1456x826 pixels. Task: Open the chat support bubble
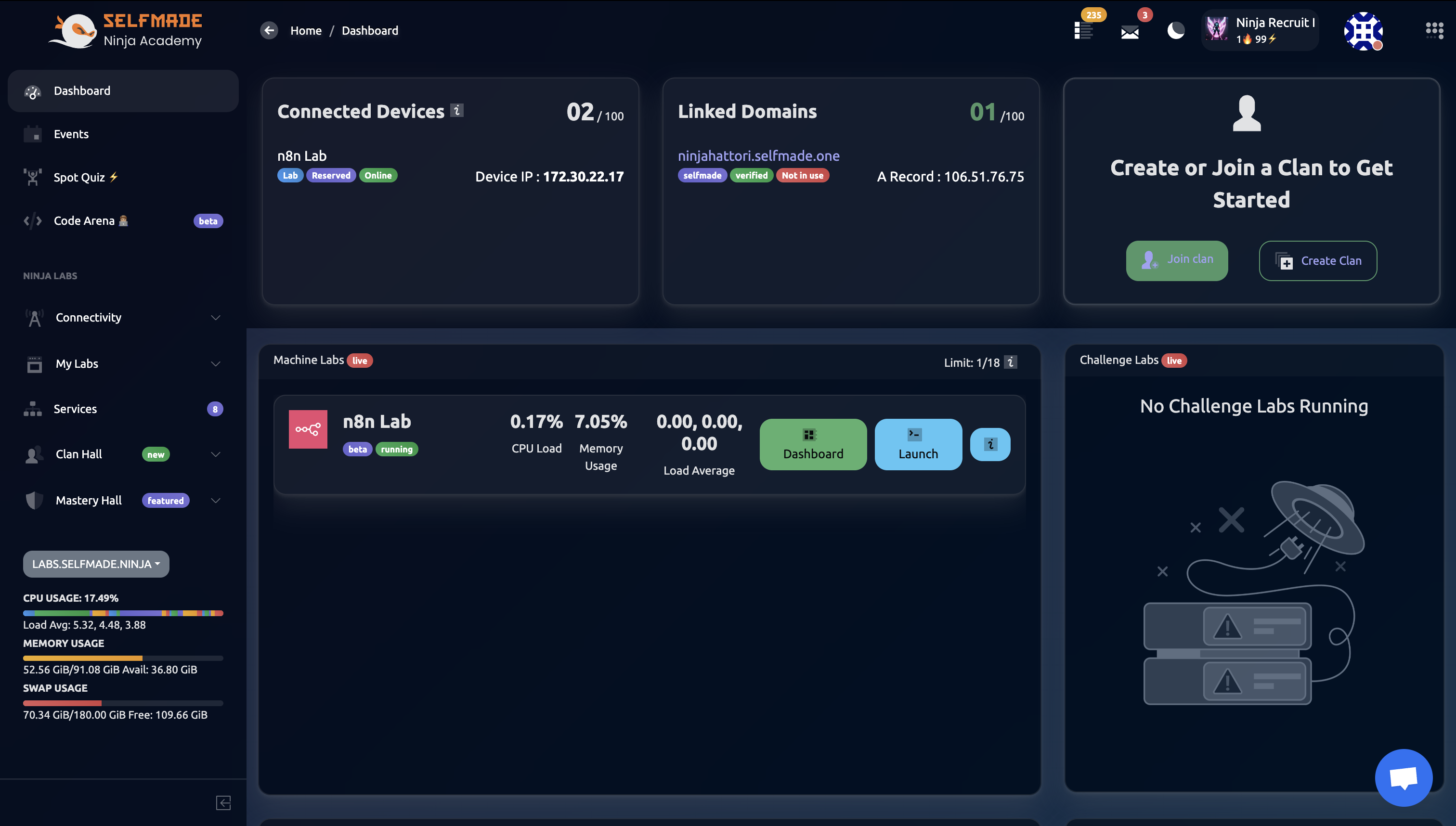coord(1404,777)
